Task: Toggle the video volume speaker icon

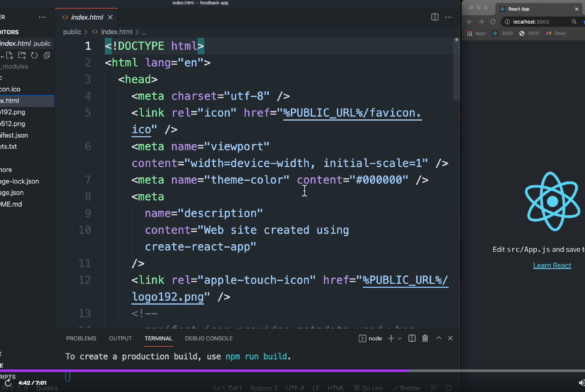Action: 581,383
